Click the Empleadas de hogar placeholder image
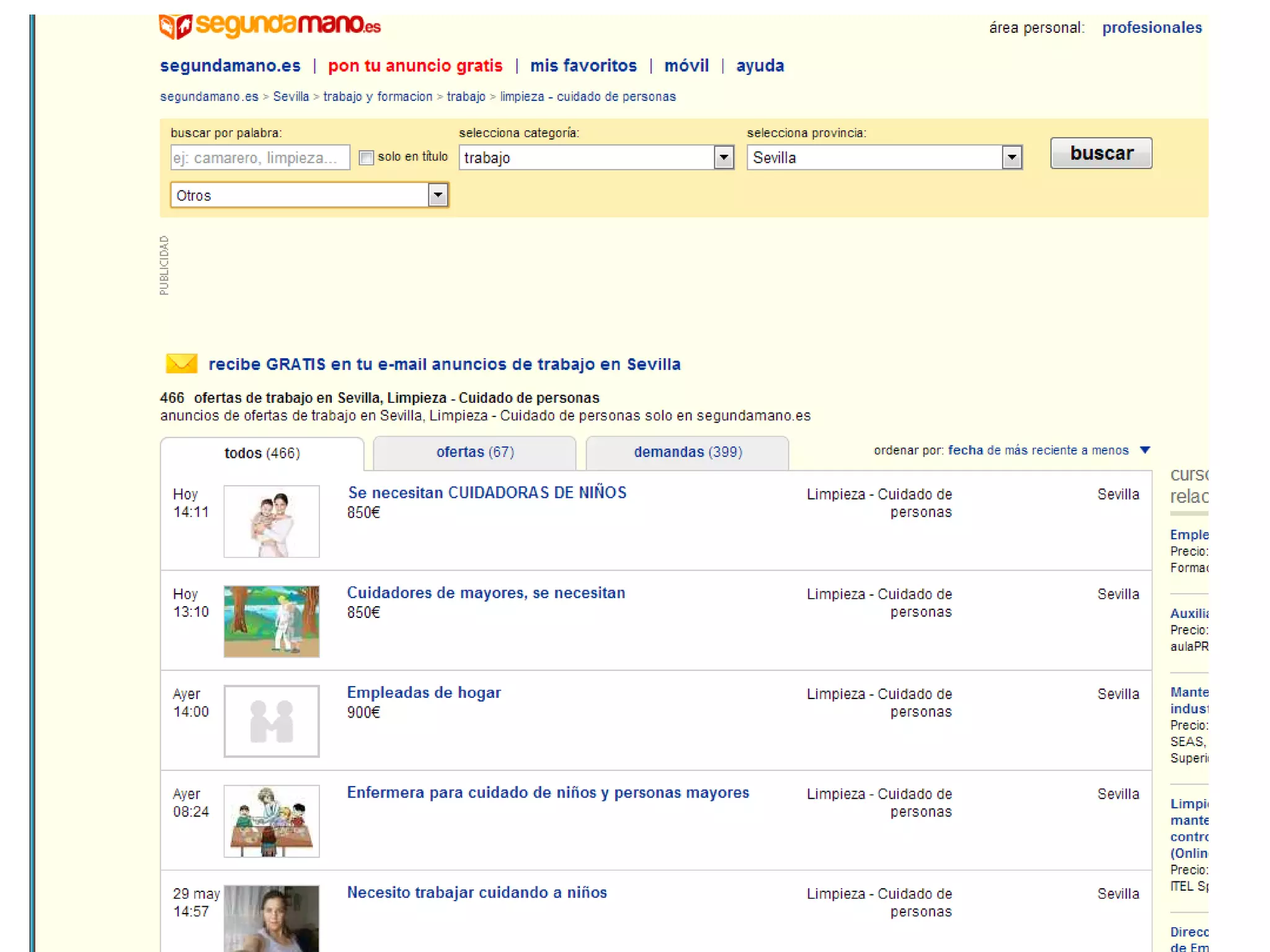1270x952 pixels. click(272, 721)
